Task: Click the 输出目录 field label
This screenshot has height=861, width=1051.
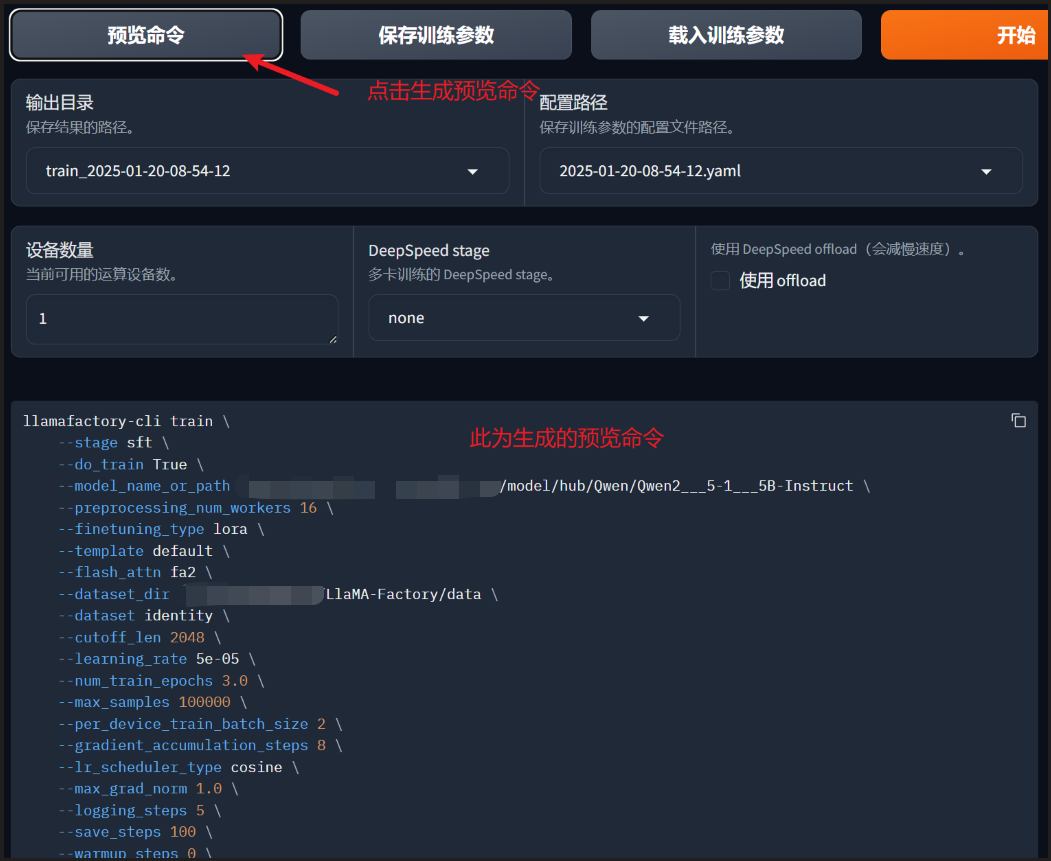Action: (60, 103)
